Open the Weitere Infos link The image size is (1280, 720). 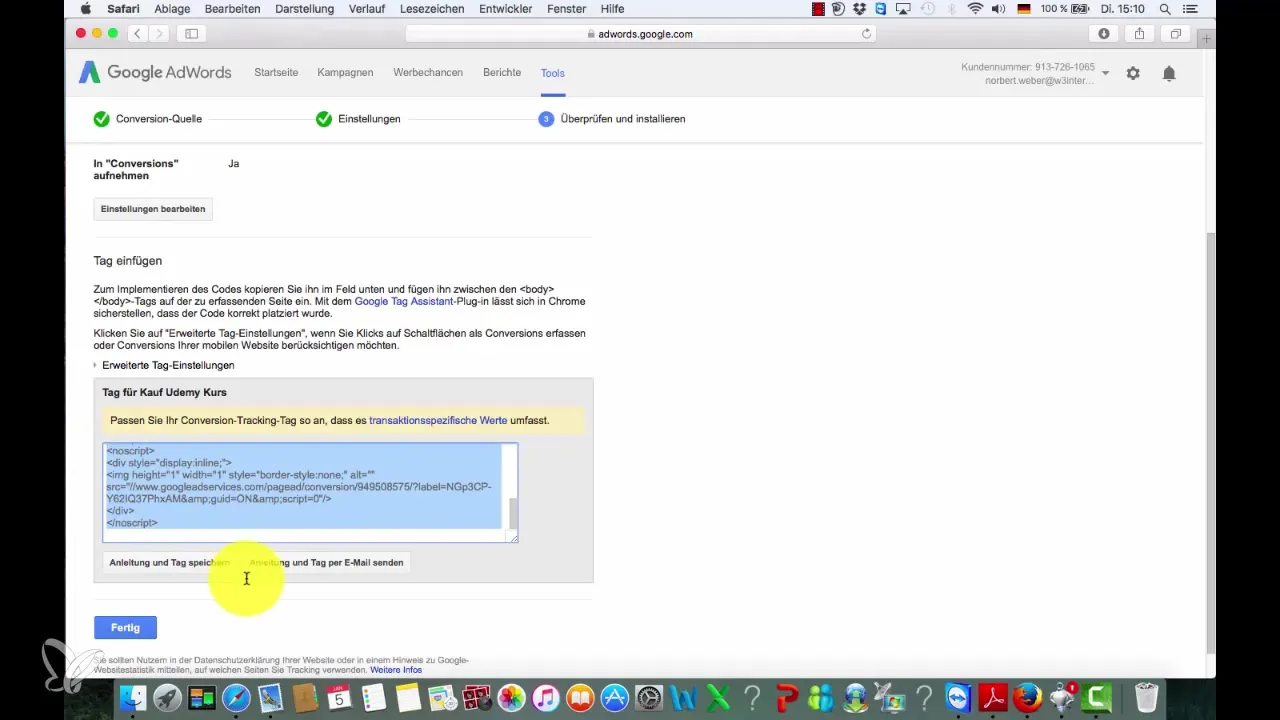(396, 670)
